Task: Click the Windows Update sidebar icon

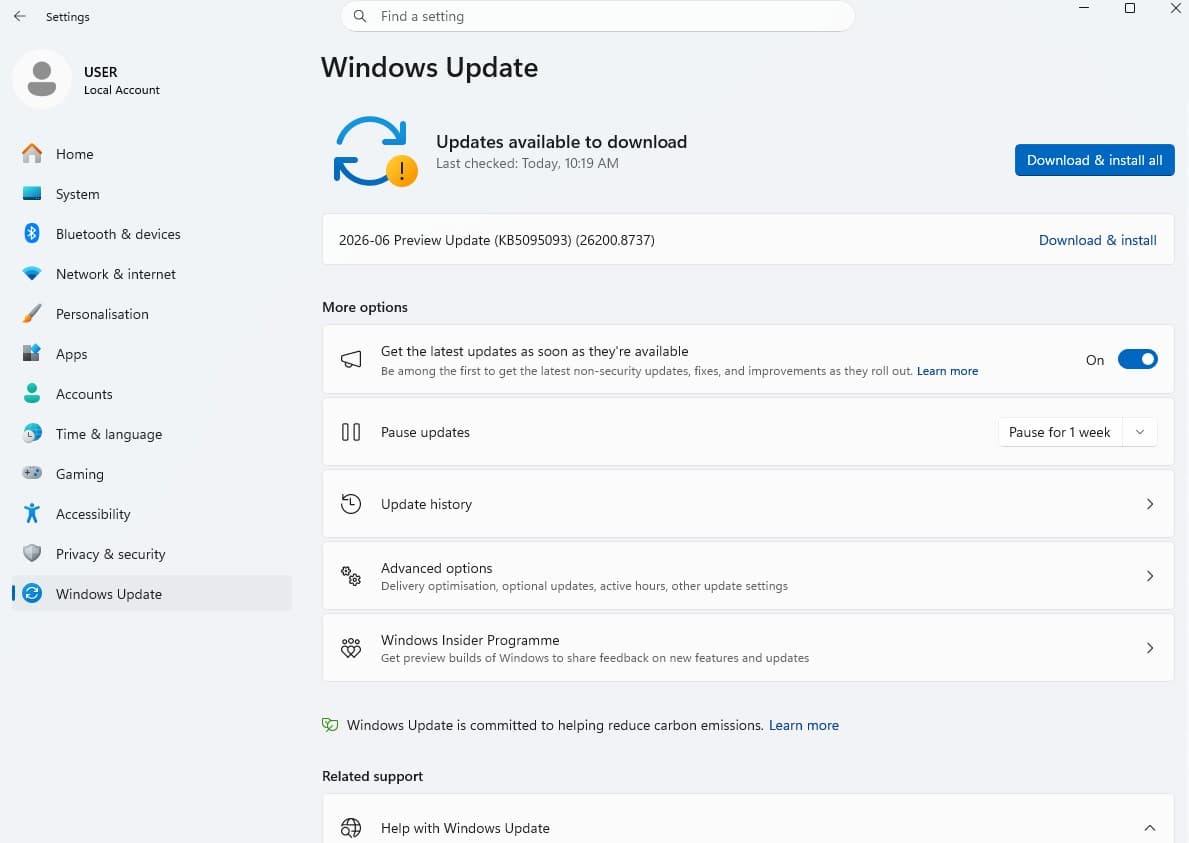Action: [32, 594]
